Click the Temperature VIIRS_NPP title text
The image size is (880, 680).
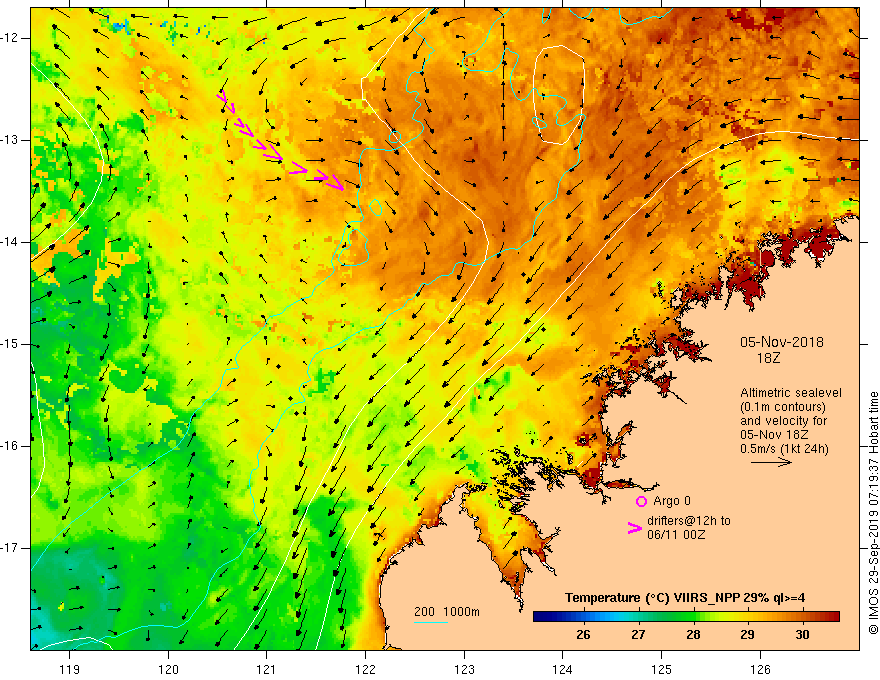[x=685, y=598]
